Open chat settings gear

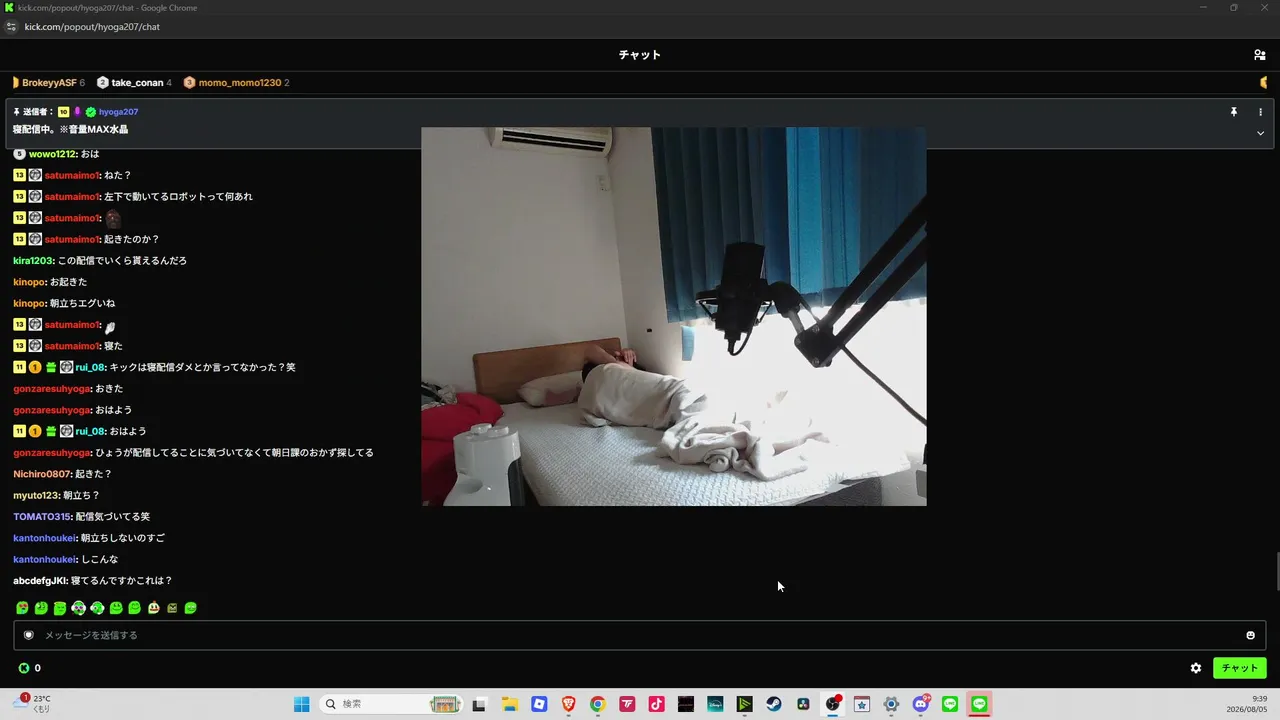pyautogui.click(x=1196, y=668)
